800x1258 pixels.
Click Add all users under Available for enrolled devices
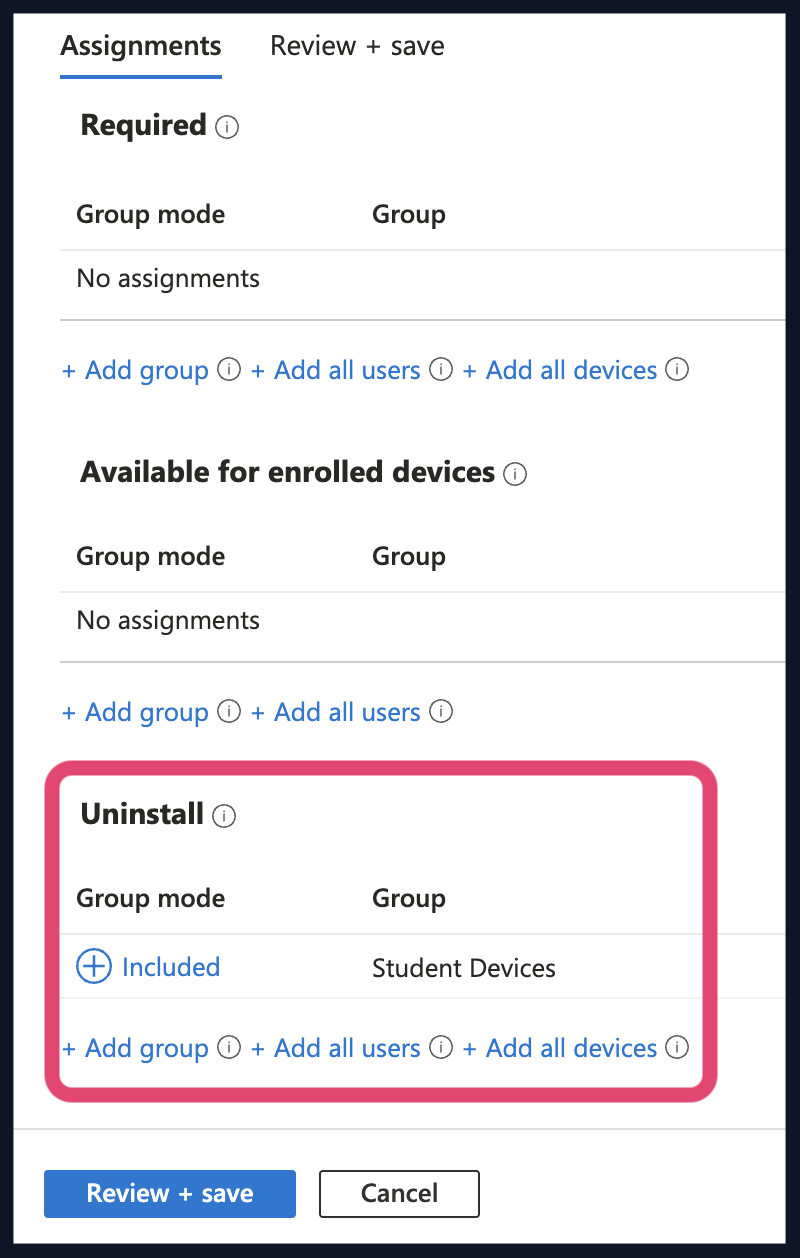coord(335,712)
